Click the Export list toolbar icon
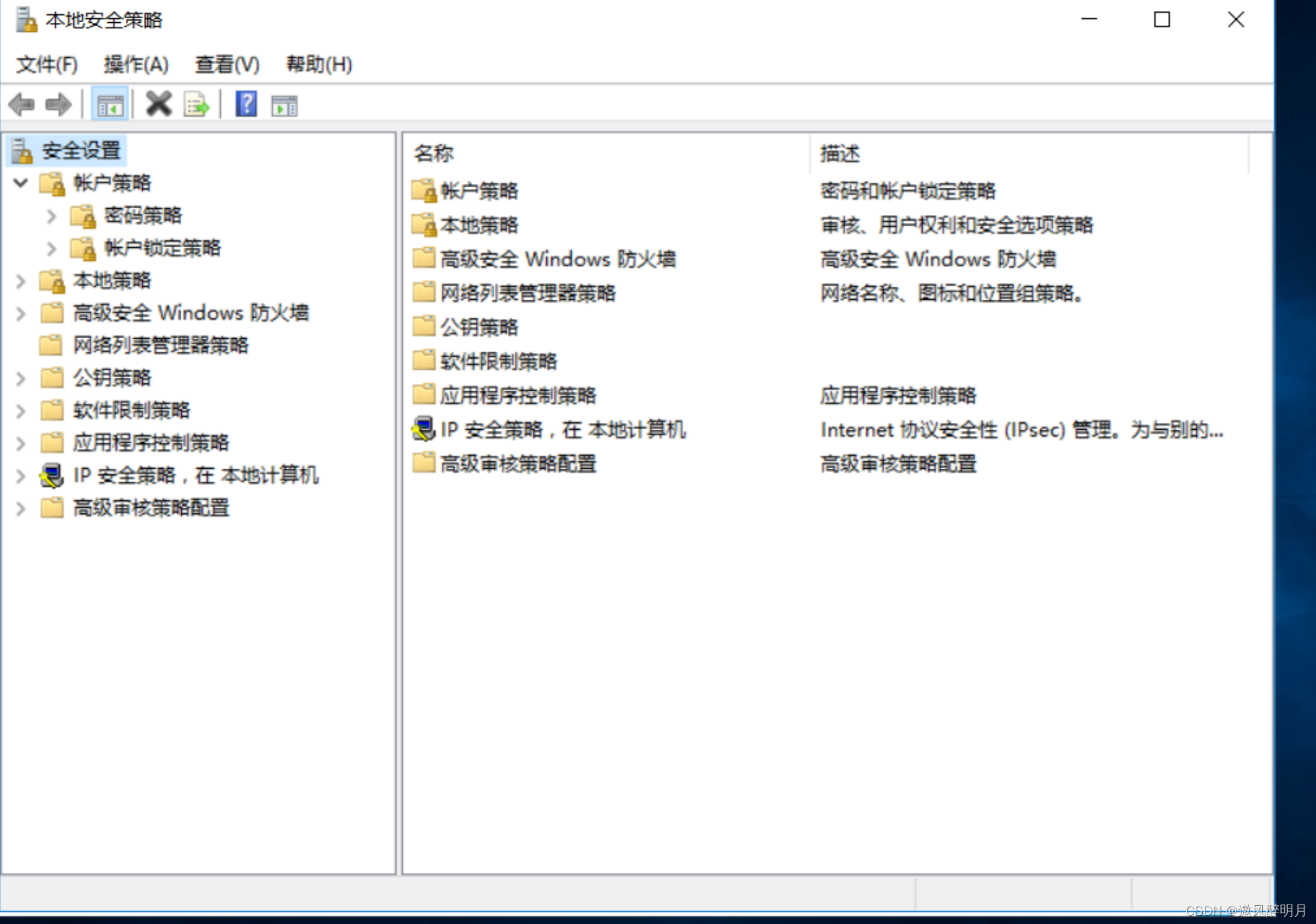Viewport: 1316px width, 924px height. pyautogui.click(x=197, y=105)
